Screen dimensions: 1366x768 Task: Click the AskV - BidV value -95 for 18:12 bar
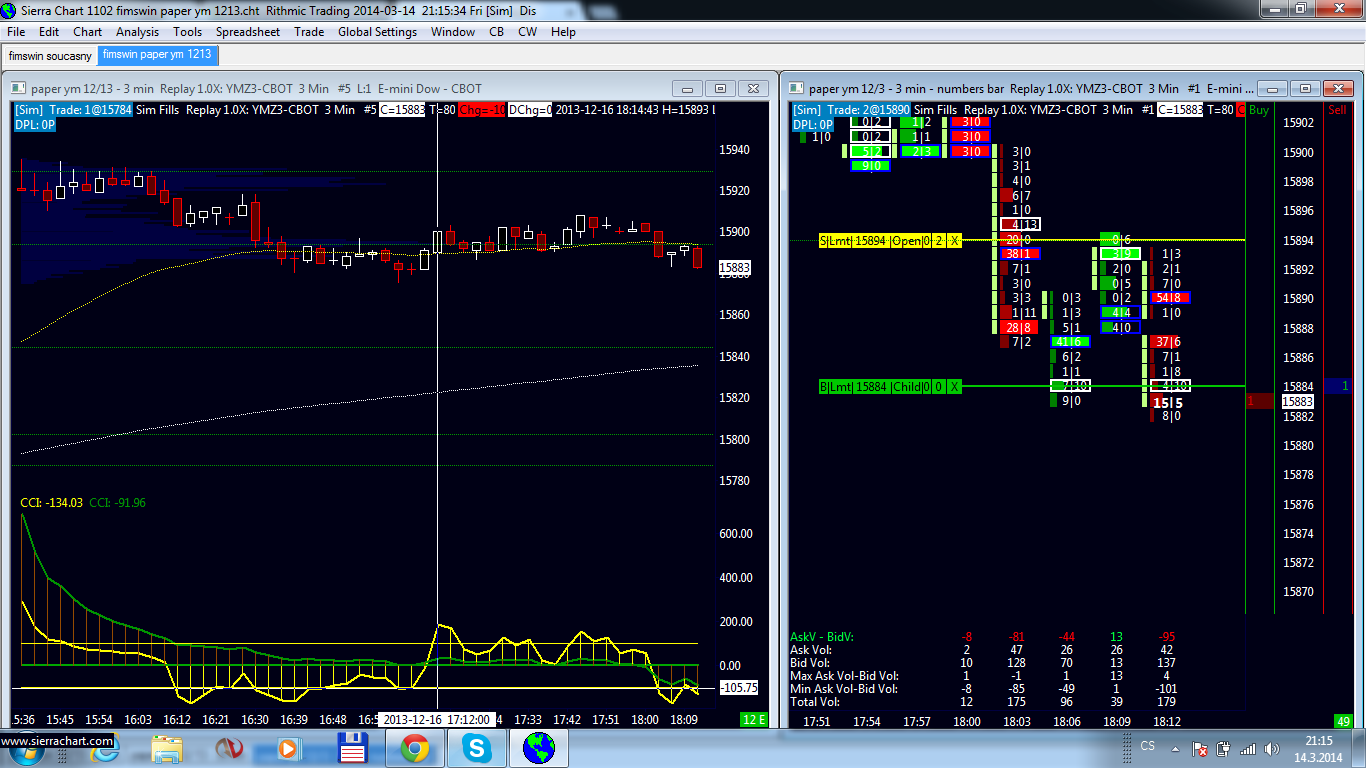[x=1166, y=637]
